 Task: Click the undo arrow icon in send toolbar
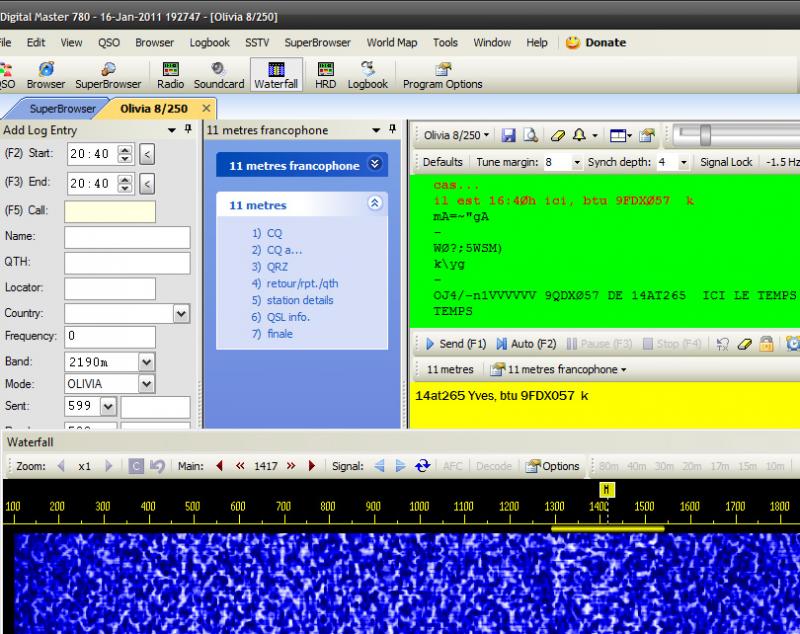[x=722, y=344]
